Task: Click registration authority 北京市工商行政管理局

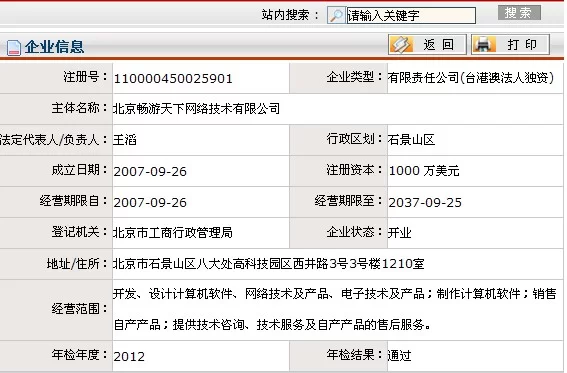Action: (x=172, y=232)
